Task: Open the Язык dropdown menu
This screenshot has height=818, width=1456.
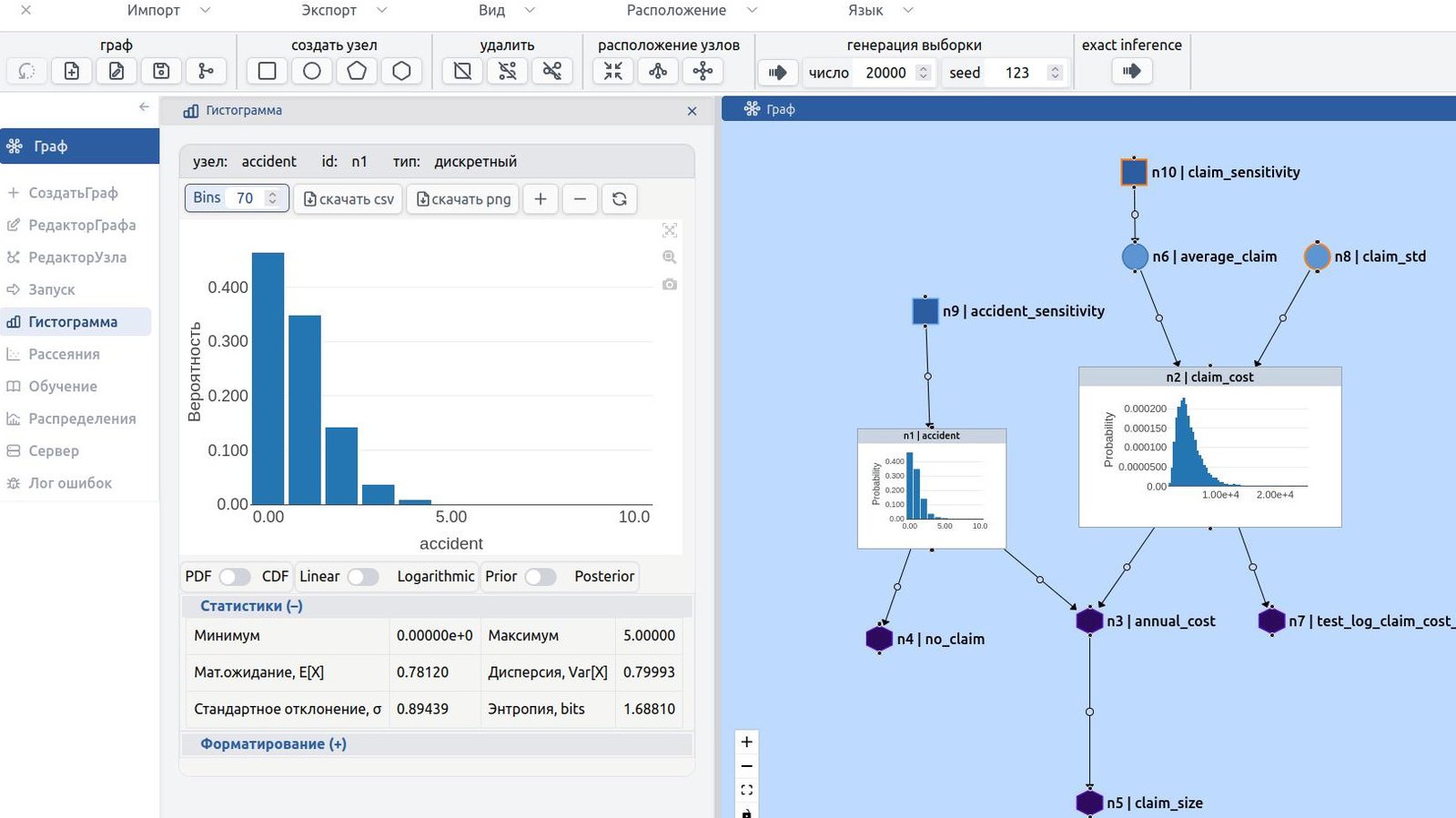Action: pos(880,10)
